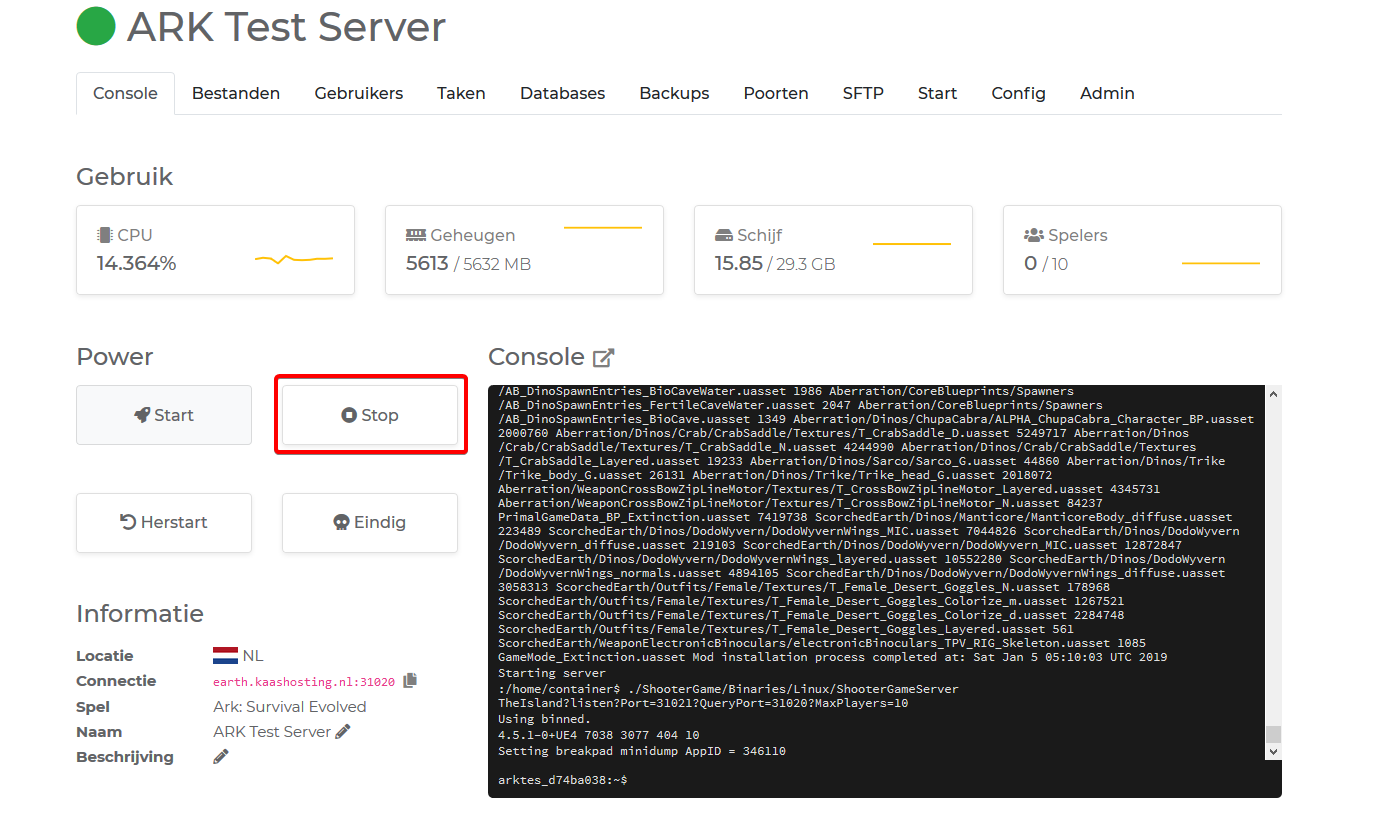Restart server with Herstart button

164,522
